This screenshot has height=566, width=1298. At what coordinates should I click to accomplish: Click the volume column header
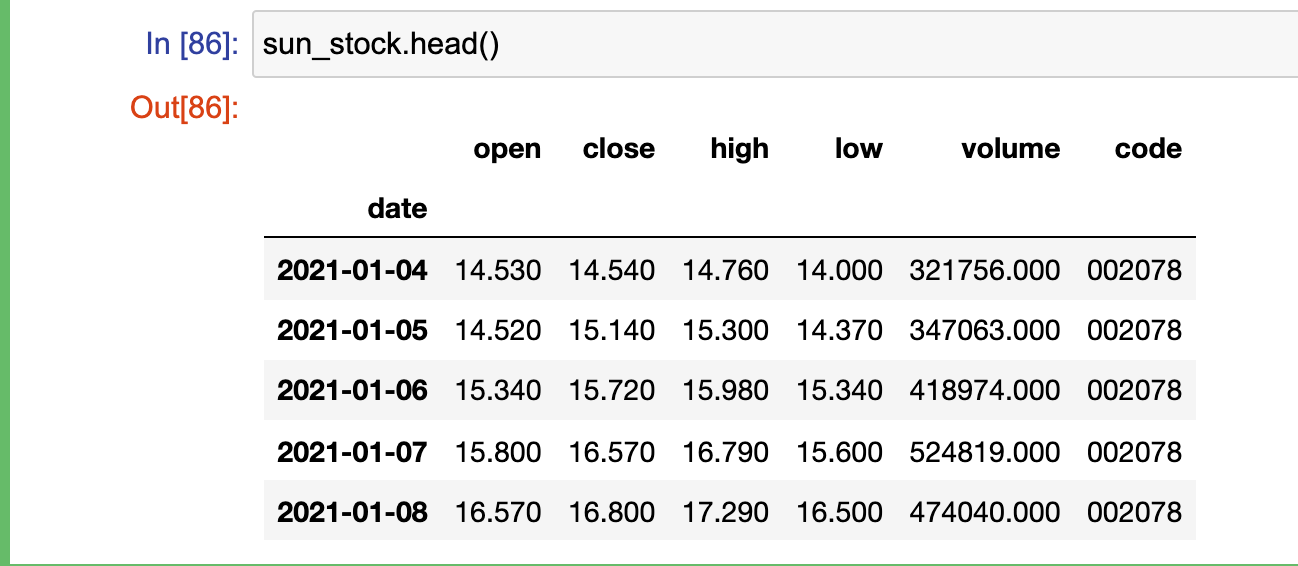pyautogui.click(x=1010, y=150)
